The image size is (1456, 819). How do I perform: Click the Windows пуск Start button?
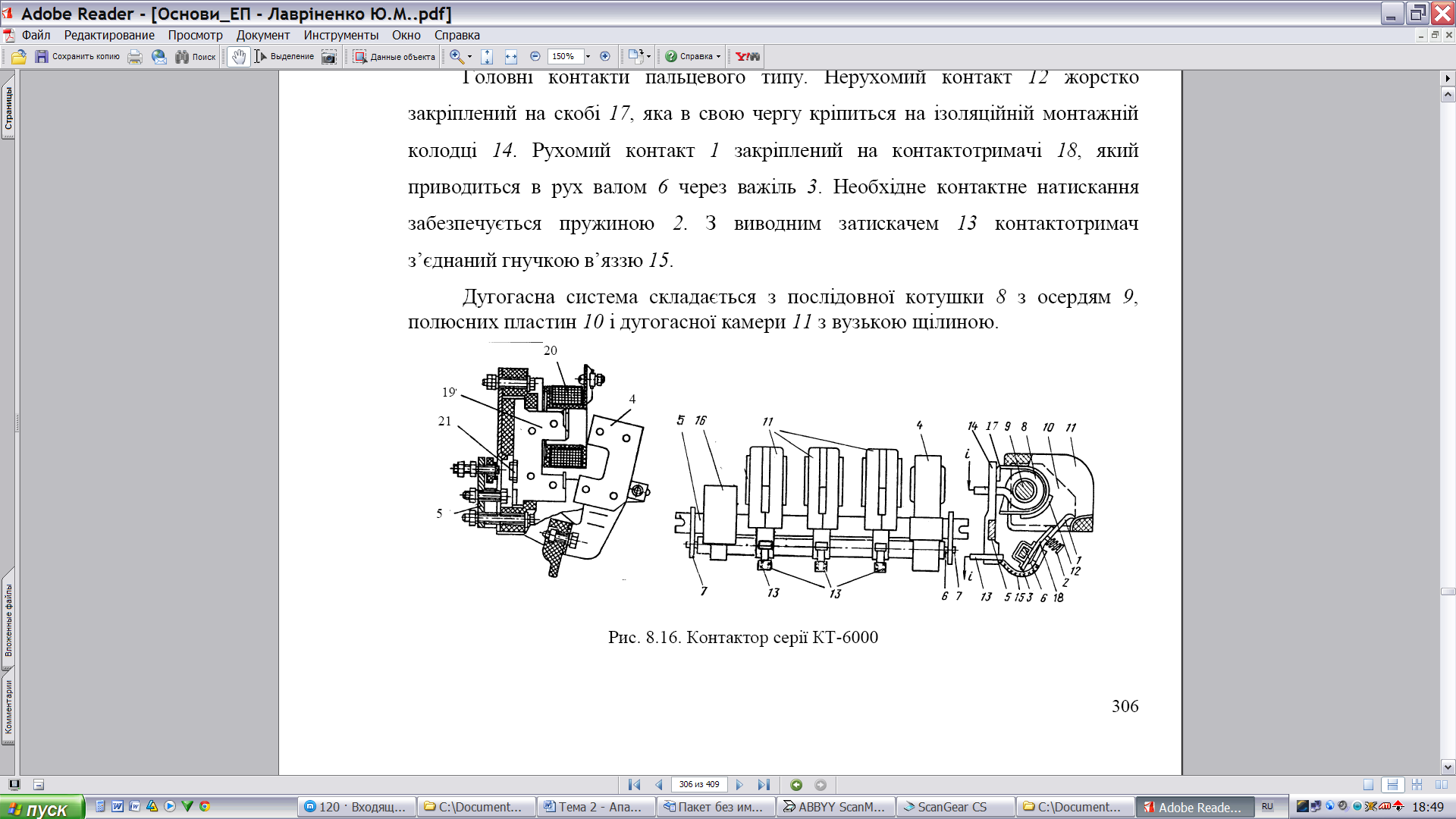pyautogui.click(x=42, y=808)
